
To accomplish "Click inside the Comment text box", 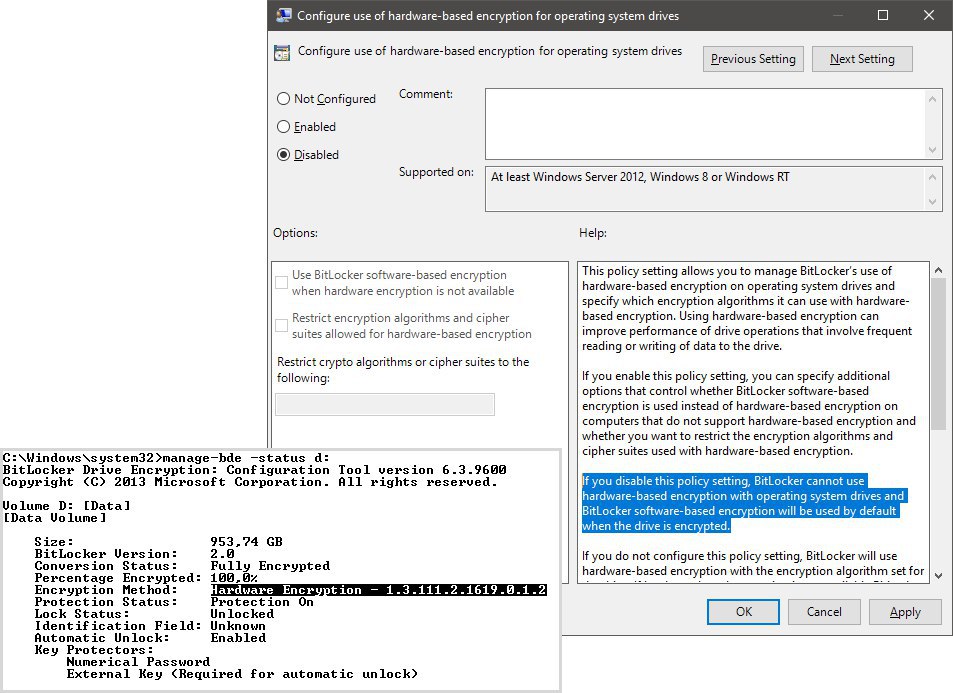I will [x=705, y=124].
